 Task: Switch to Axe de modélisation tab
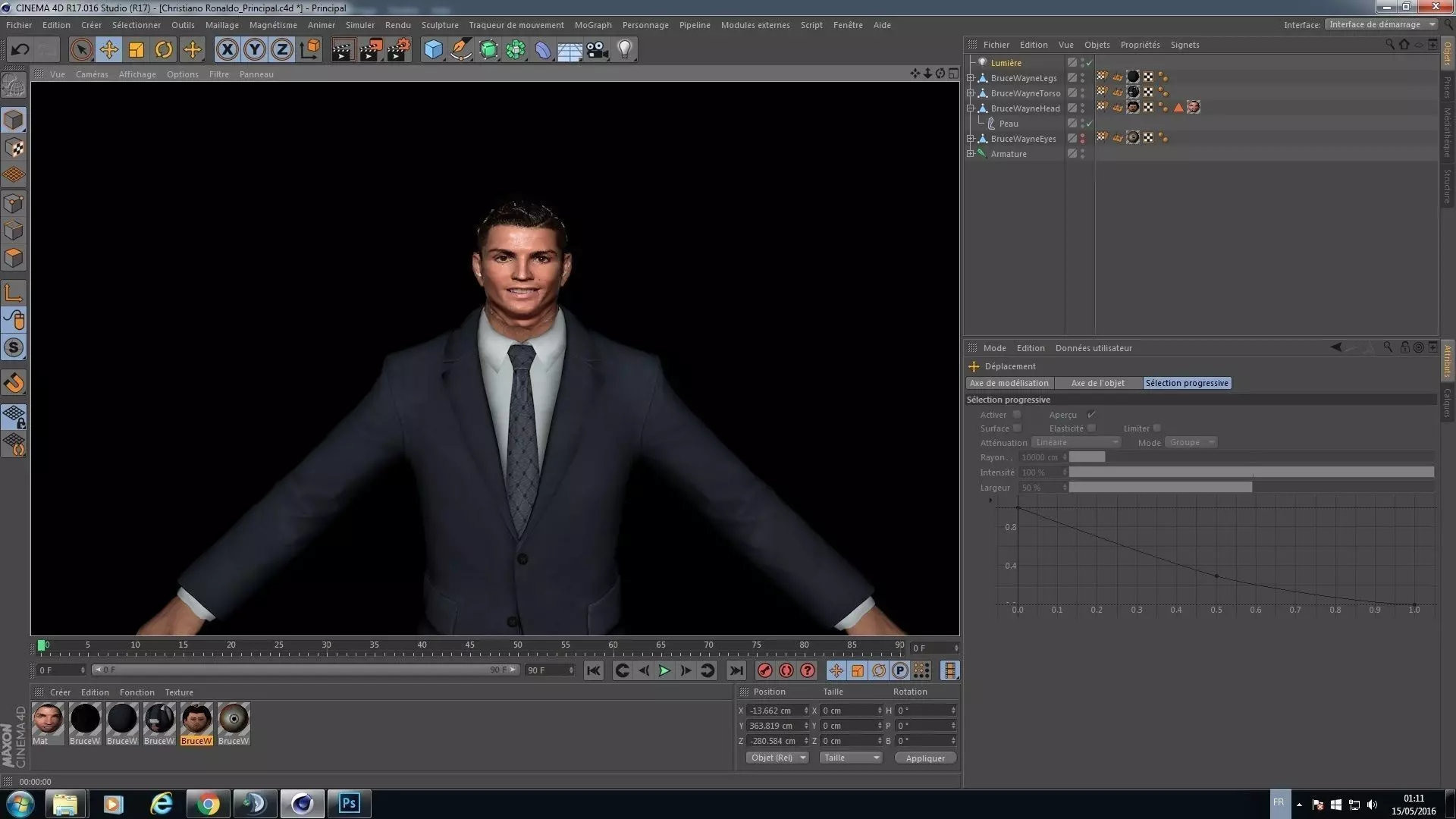coord(1009,384)
